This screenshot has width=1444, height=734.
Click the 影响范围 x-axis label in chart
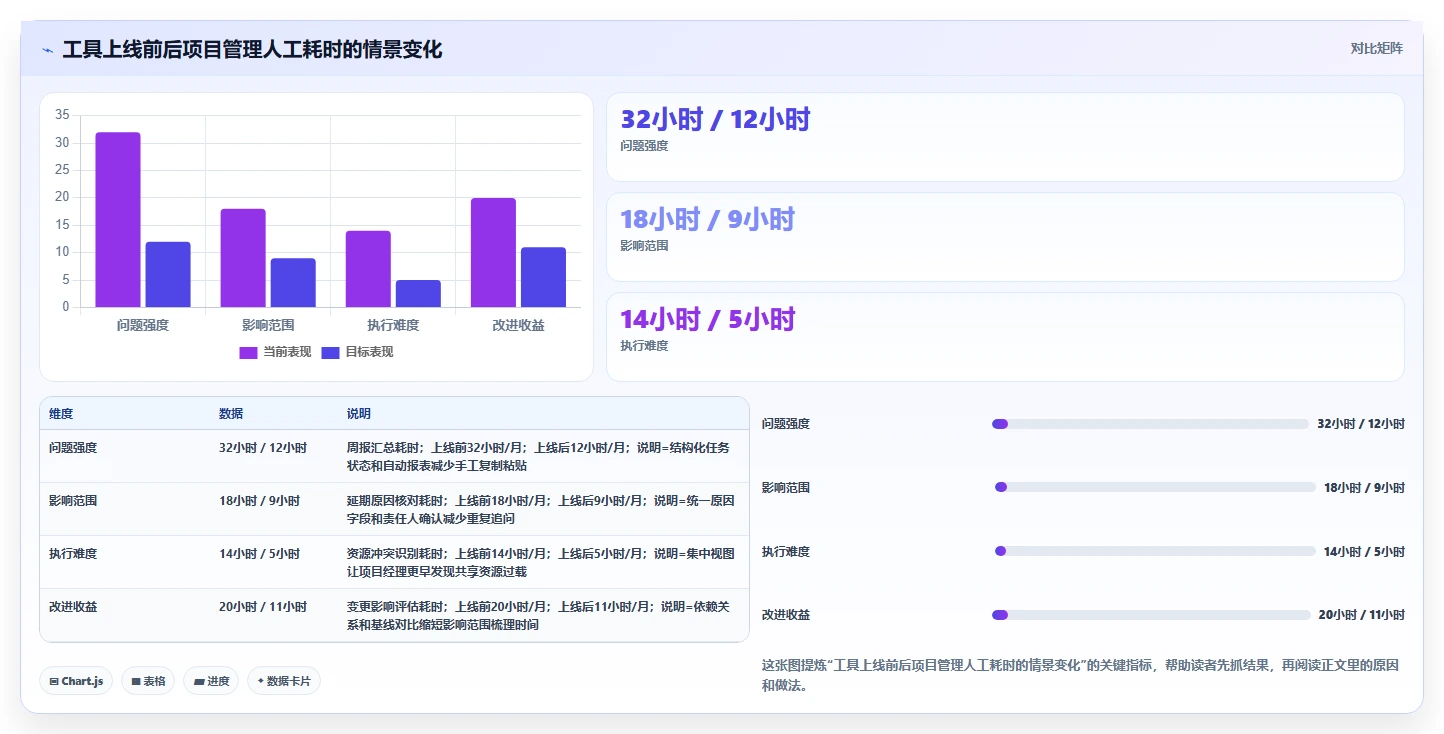(268, 325)
